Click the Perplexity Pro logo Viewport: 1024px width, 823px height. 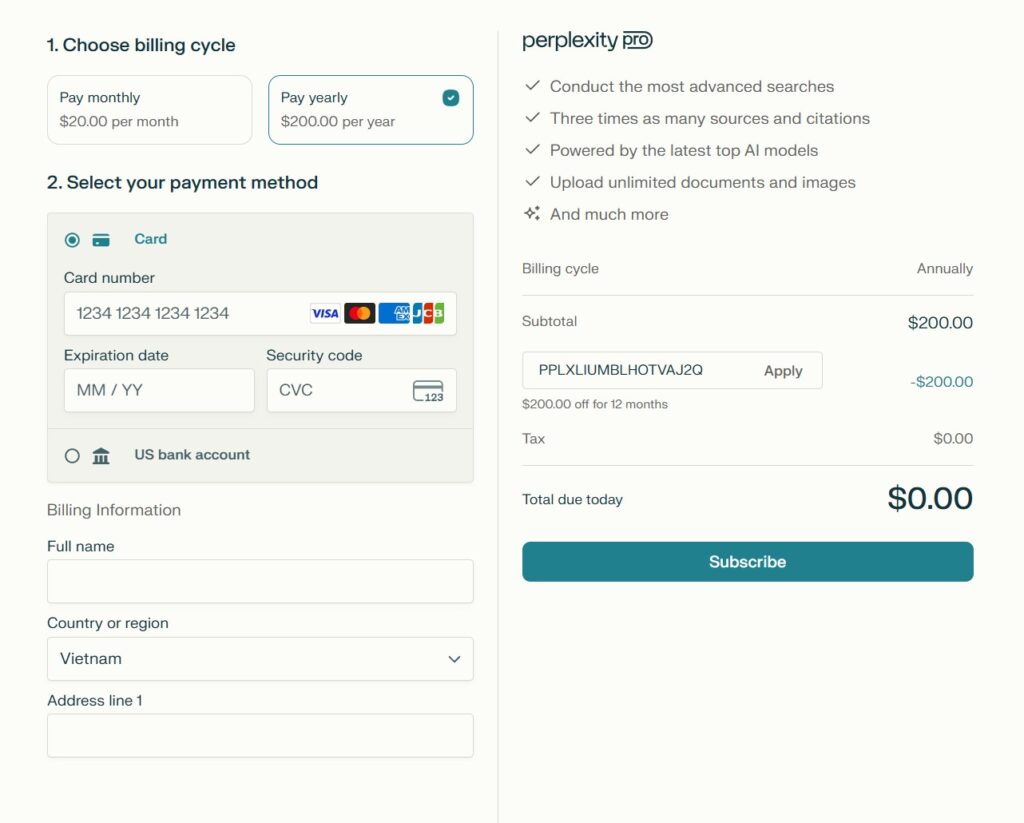[587, 40]
